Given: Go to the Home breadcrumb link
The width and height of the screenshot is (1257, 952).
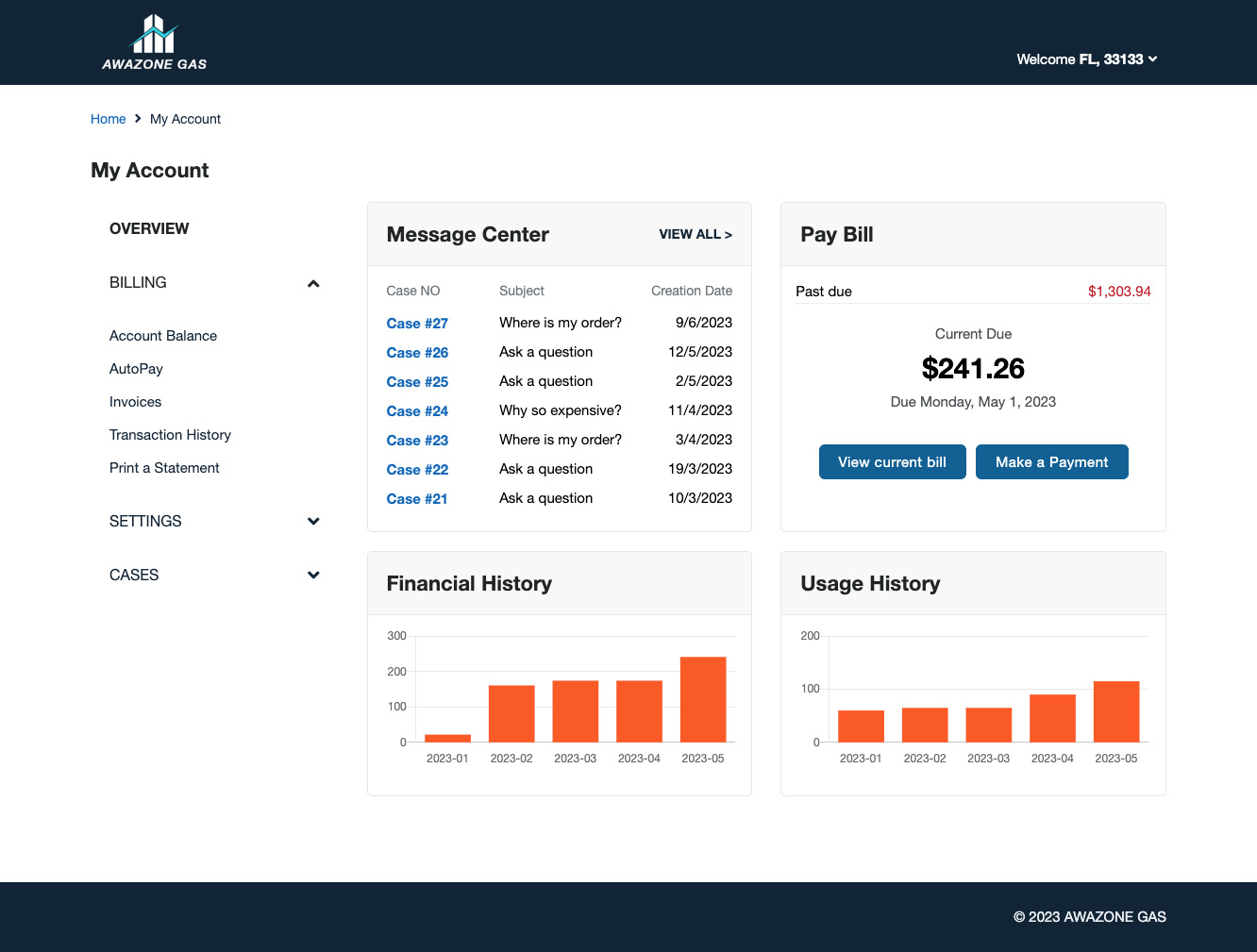Looking at the screenshot, I should coord(109,119).
